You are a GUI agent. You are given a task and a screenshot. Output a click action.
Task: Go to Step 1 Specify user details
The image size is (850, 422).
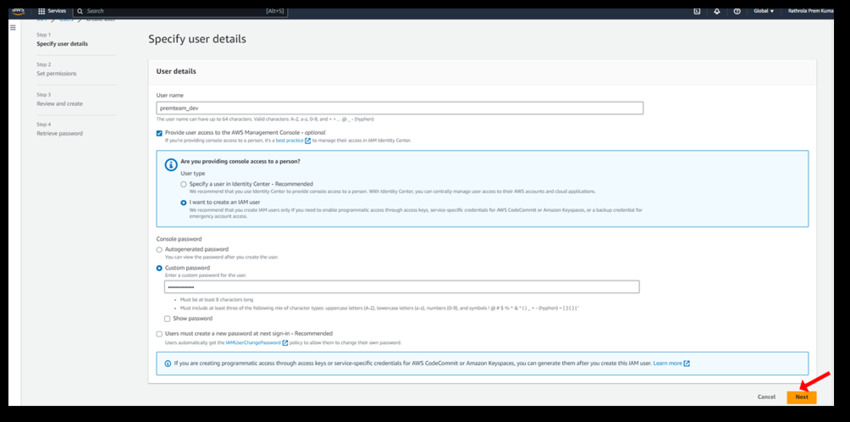pyautogui.click(x=62, y=44)
